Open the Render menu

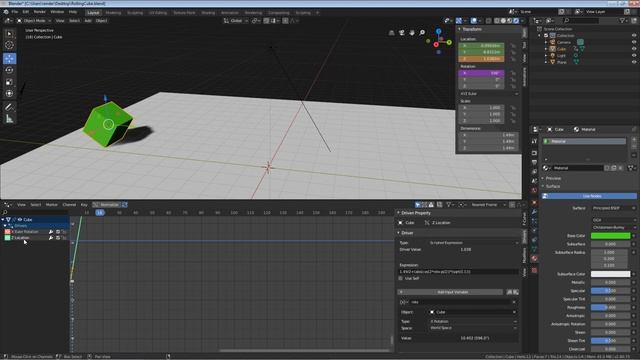39,12
